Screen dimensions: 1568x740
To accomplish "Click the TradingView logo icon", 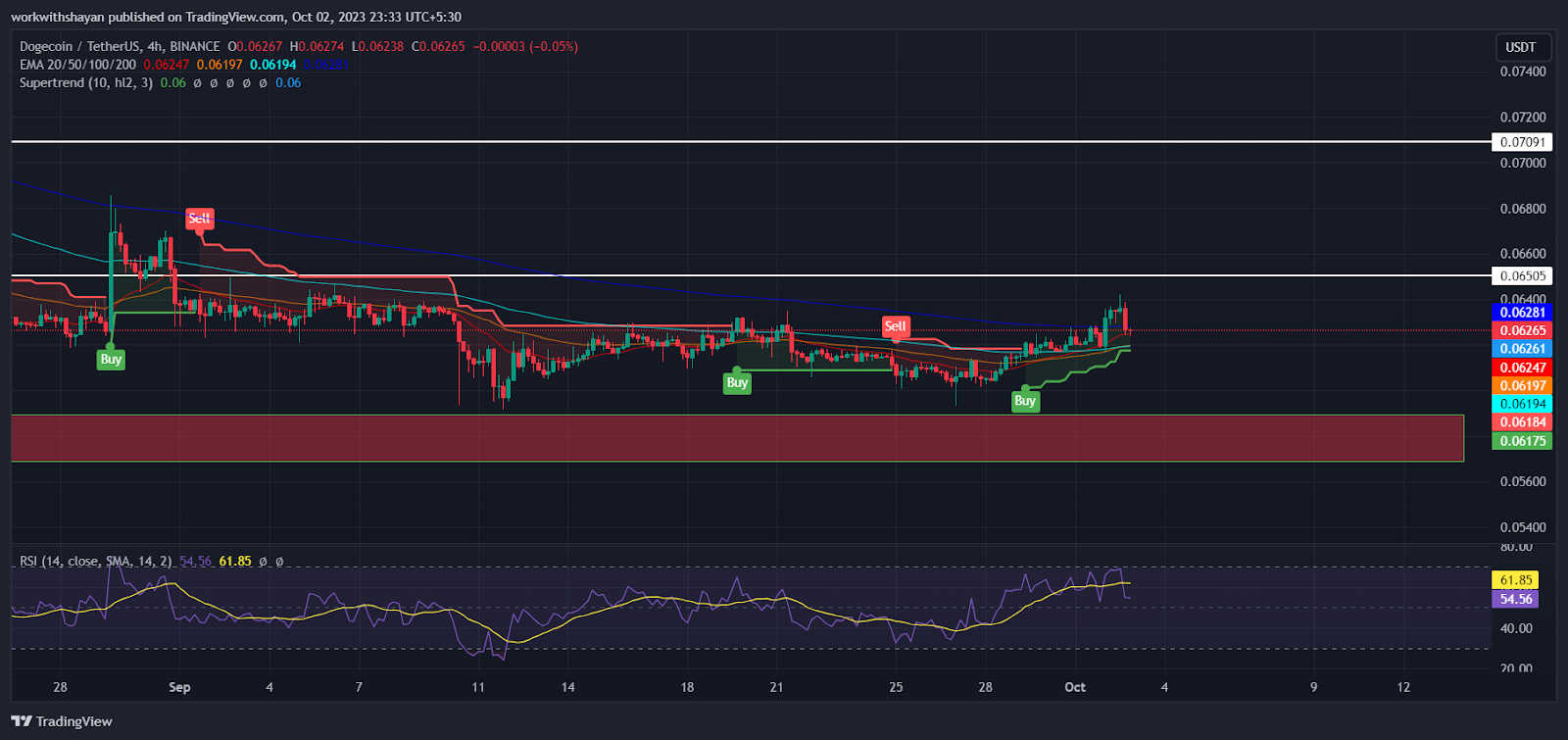I will [22, 721].
